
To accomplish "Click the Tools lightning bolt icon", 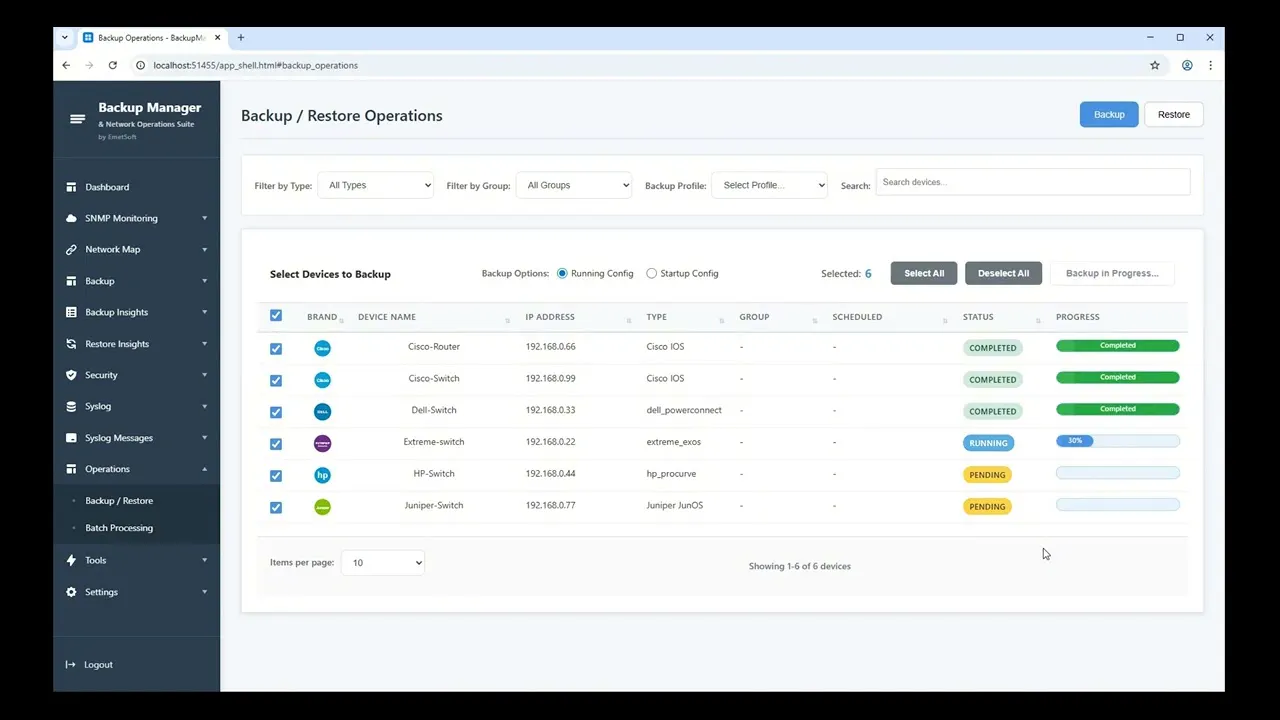I will coord(71,560).
